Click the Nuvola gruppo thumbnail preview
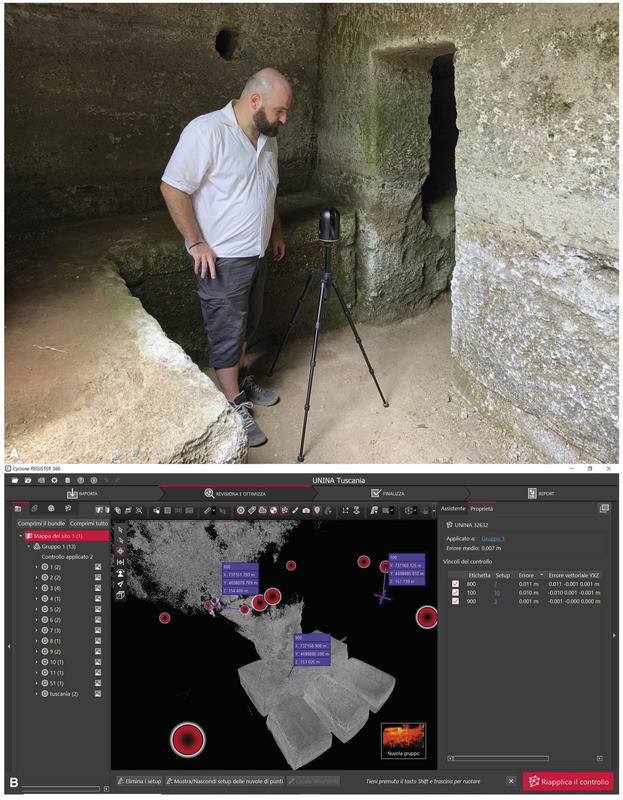Viewport: 623px width, 800px height. pos(404,741)
